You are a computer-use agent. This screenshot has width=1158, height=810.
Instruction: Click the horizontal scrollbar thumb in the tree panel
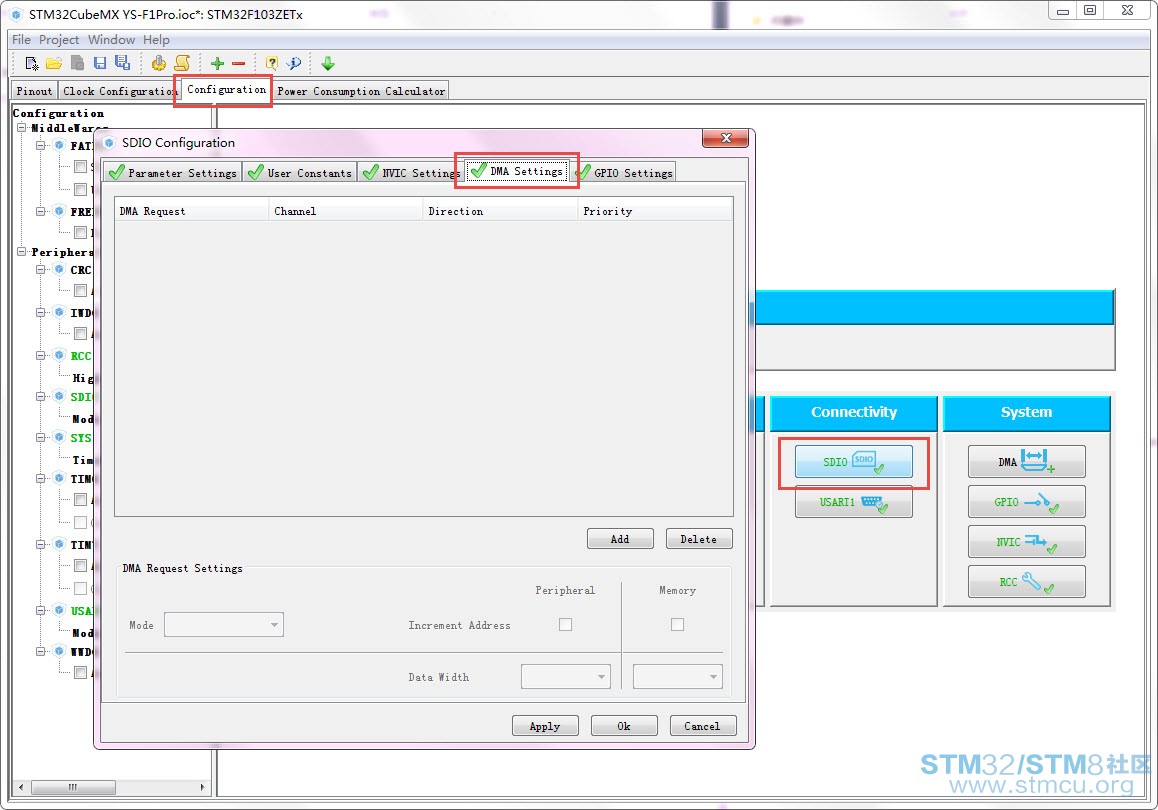(73, 787)
